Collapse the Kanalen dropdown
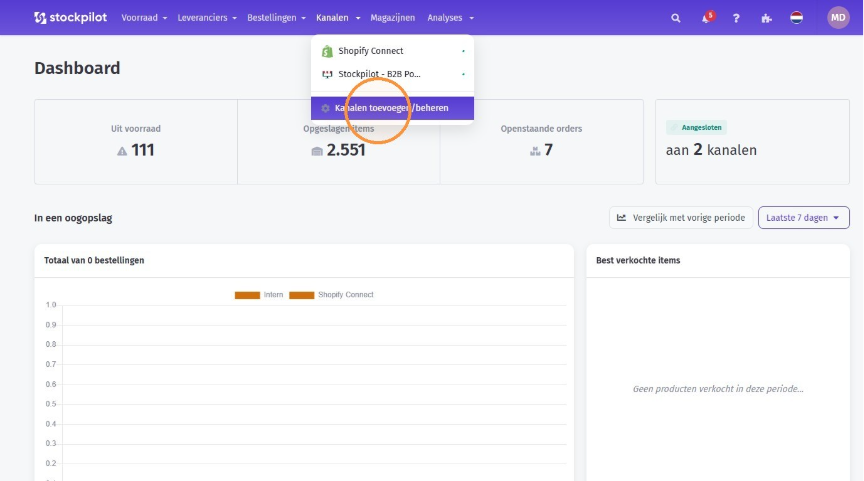This screenshot has height=481, width=864. [x=338, y=18]
